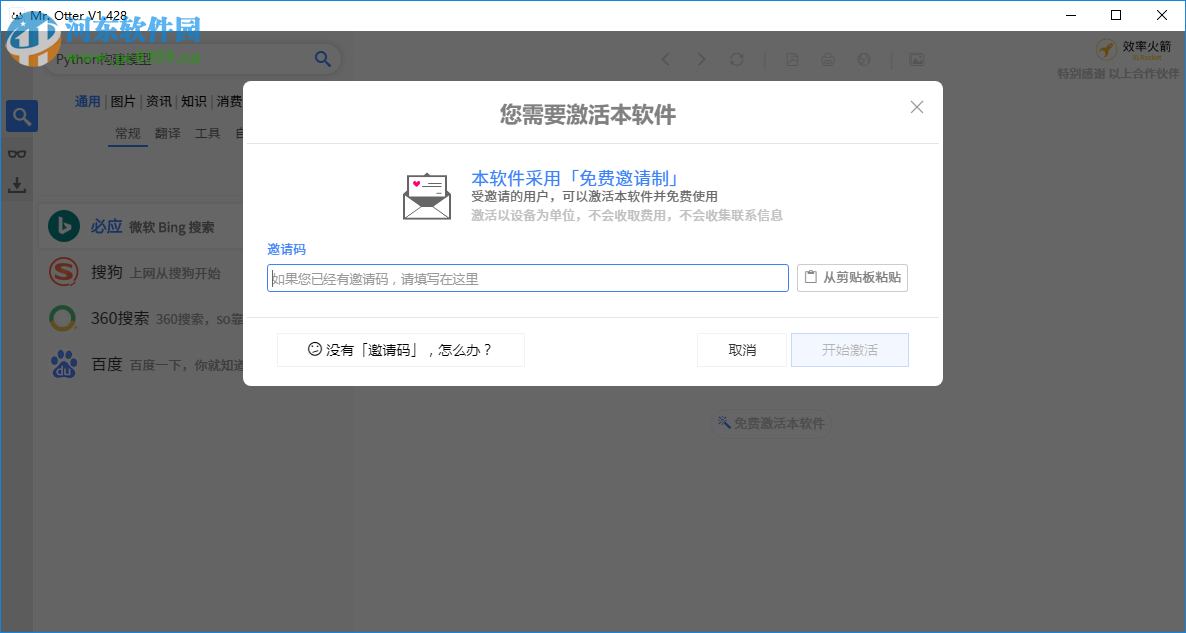The height and width of the screenshot is (633, 1186).
Task: Click the 免费激活本软件 button
Action: (771, 424)
